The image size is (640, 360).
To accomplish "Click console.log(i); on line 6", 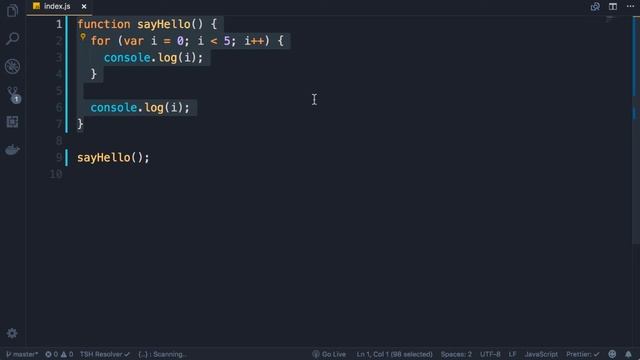I will [x=140, y=108].
